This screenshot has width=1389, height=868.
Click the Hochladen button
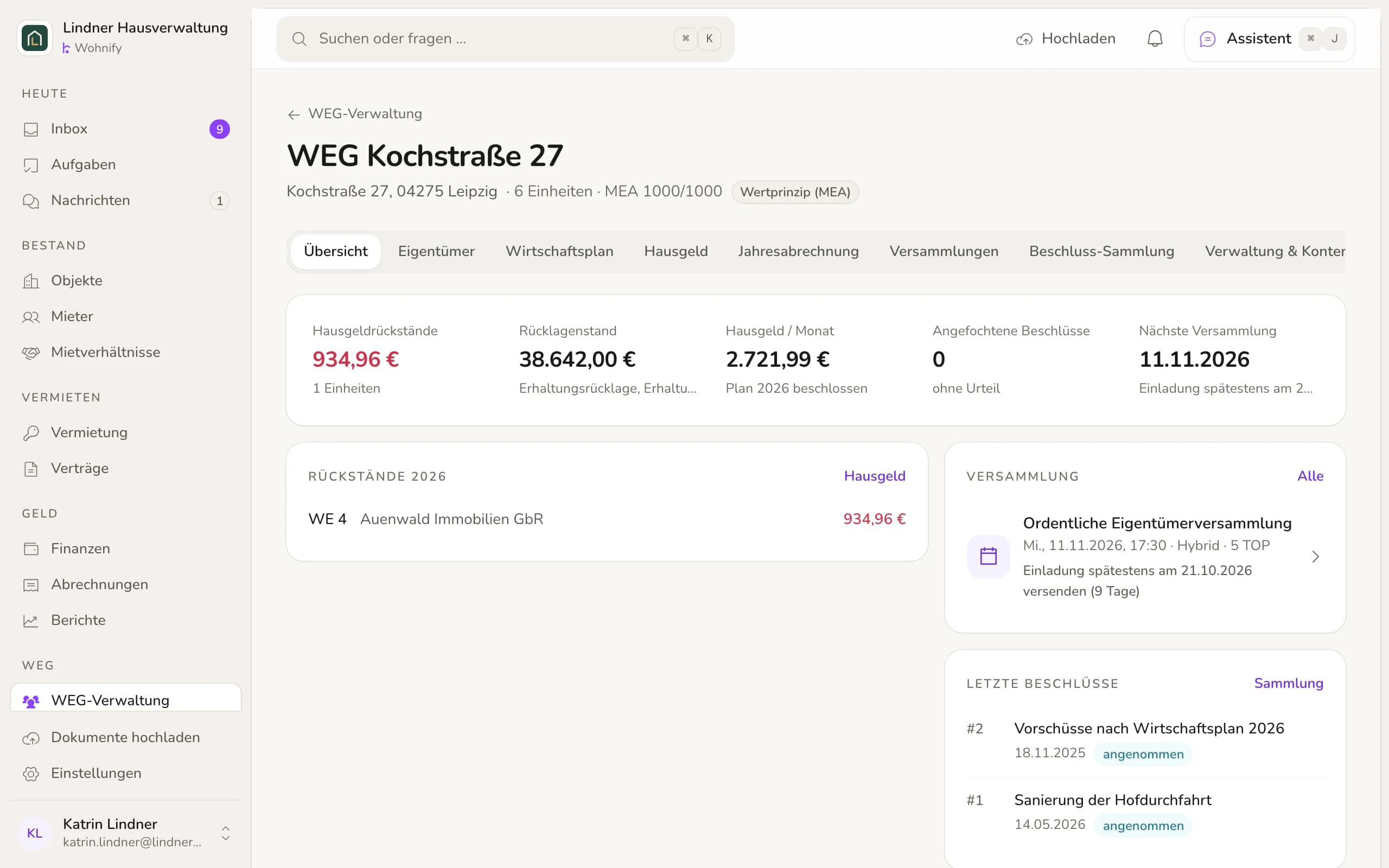[1066, 39]
